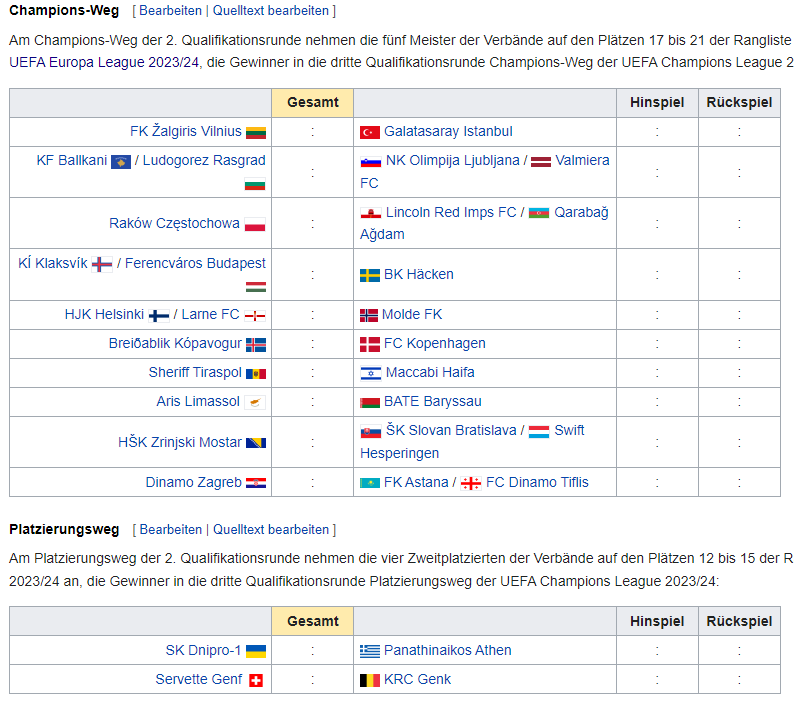The width and height of the screenshot is (794, 709).
Task: Open the HŠK Zrinjski Mostar link
Action: tap(180, 442)
